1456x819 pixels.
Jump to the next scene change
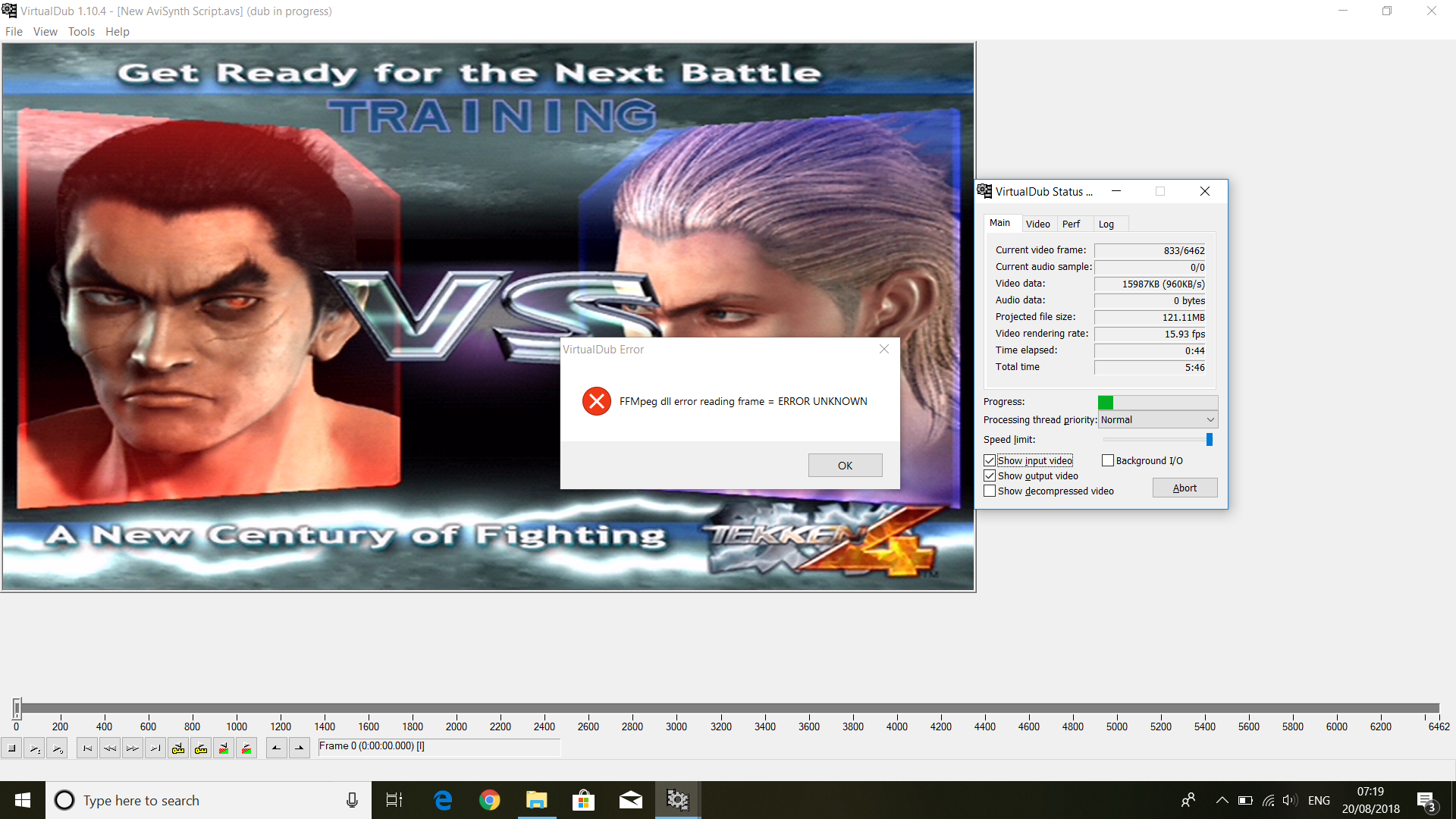[x=246, y=748]
